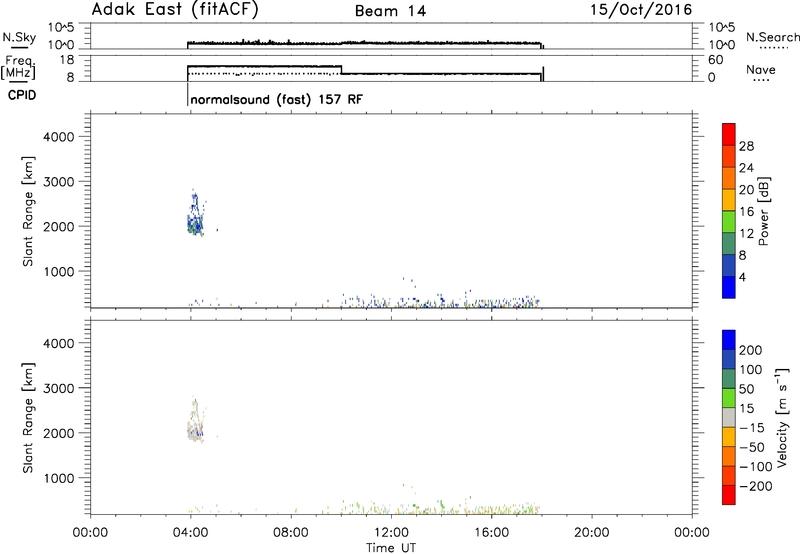Screen dimensions: 800x554
Task: Click the "Nave" legend label
Action: pyautogui.click(x=761, y=70)
